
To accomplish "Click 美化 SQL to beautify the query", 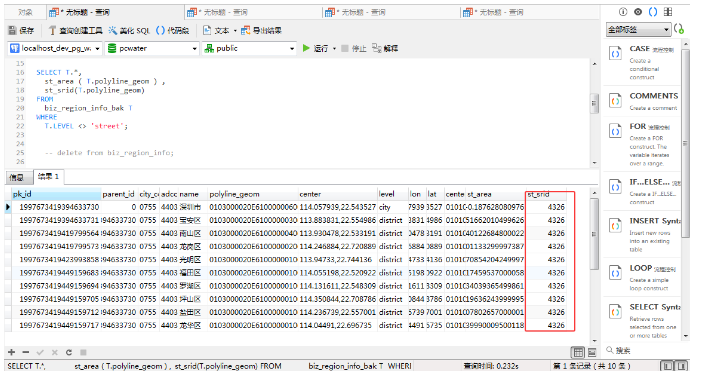I will tap(129, 30).
